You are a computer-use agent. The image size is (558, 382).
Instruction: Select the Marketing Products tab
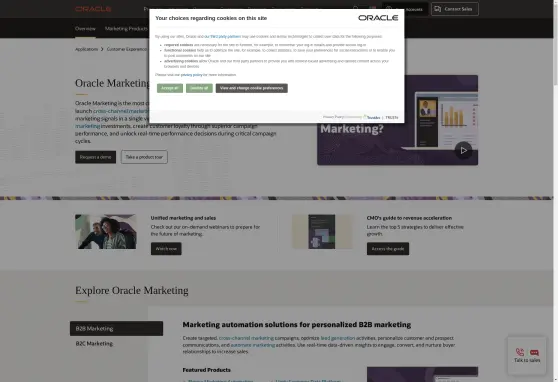coord(126,28)
